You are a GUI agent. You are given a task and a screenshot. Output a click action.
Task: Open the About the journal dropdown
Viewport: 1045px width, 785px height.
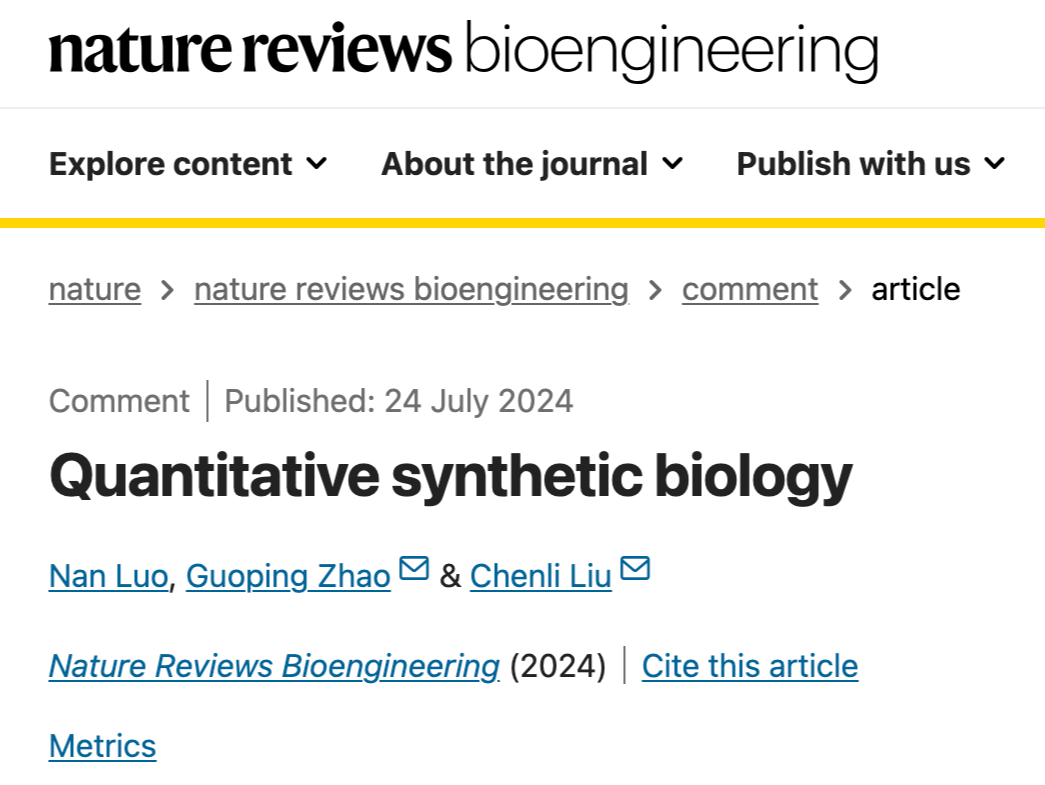tap(532, 164)
